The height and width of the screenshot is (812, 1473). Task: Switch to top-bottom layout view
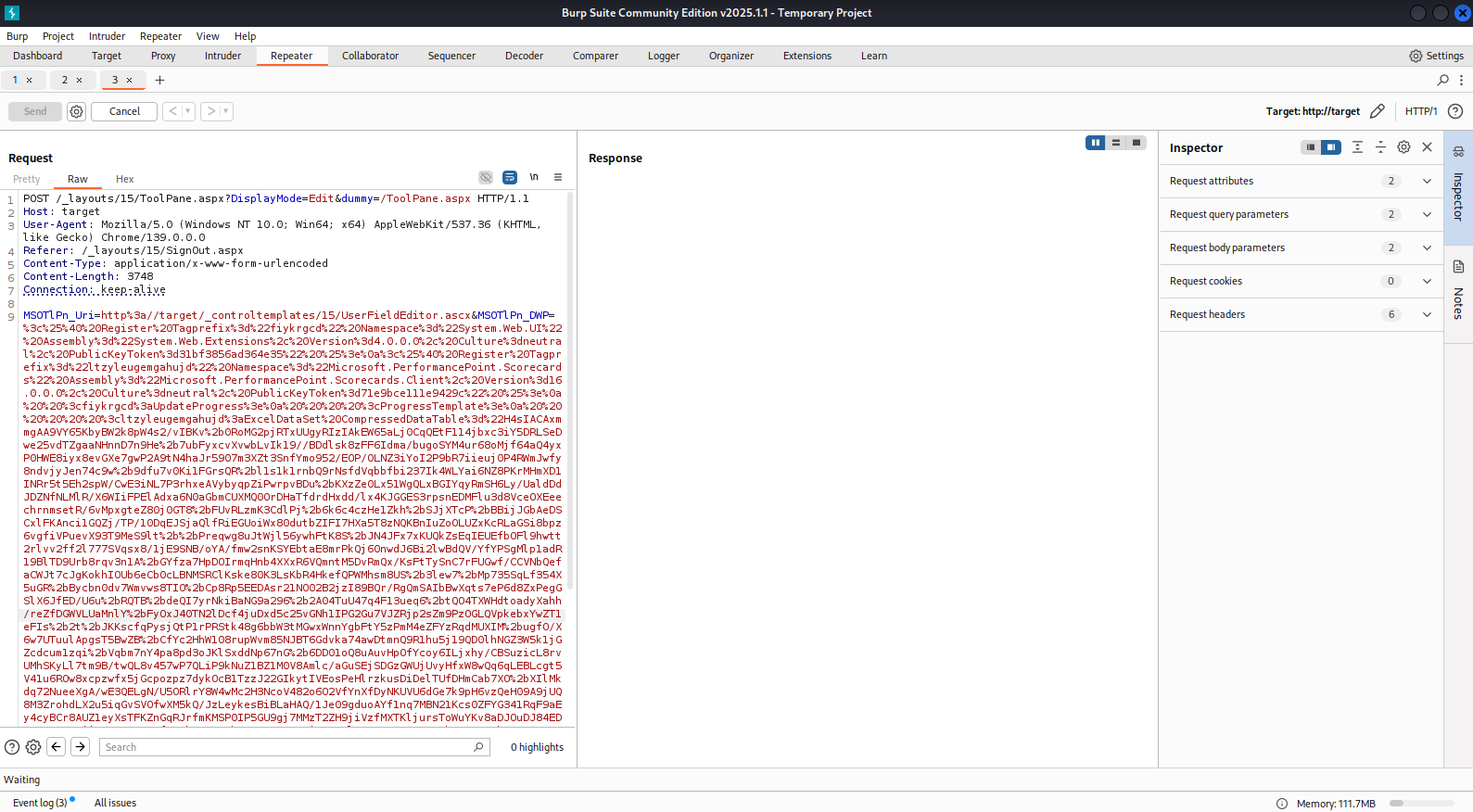[x=1116, y=143]
